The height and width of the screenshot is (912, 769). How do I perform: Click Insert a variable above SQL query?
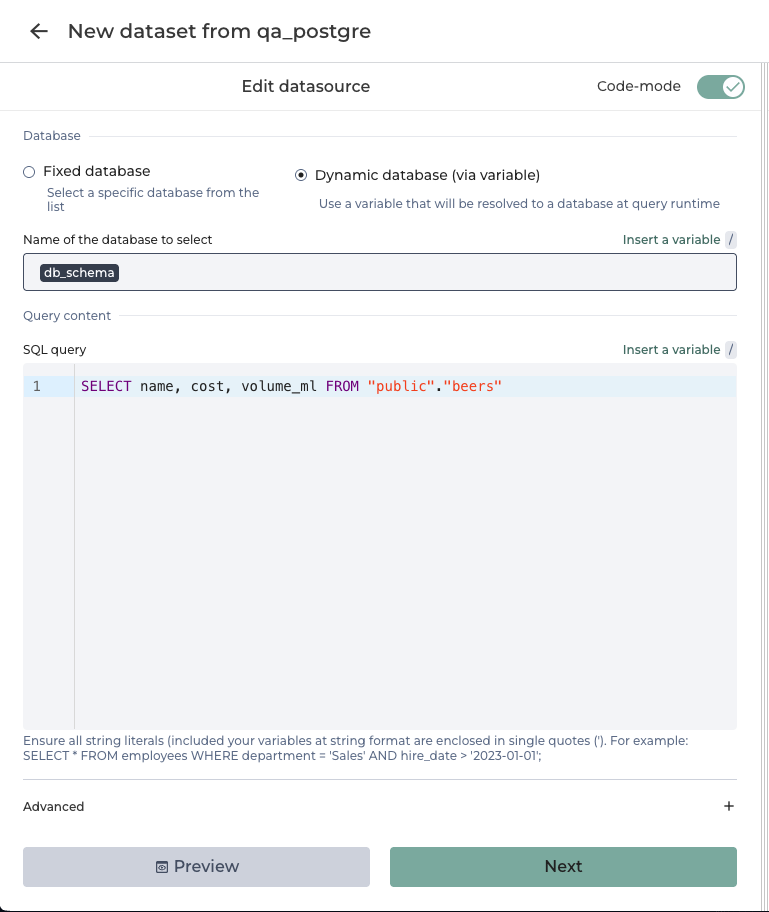(671, 350)
